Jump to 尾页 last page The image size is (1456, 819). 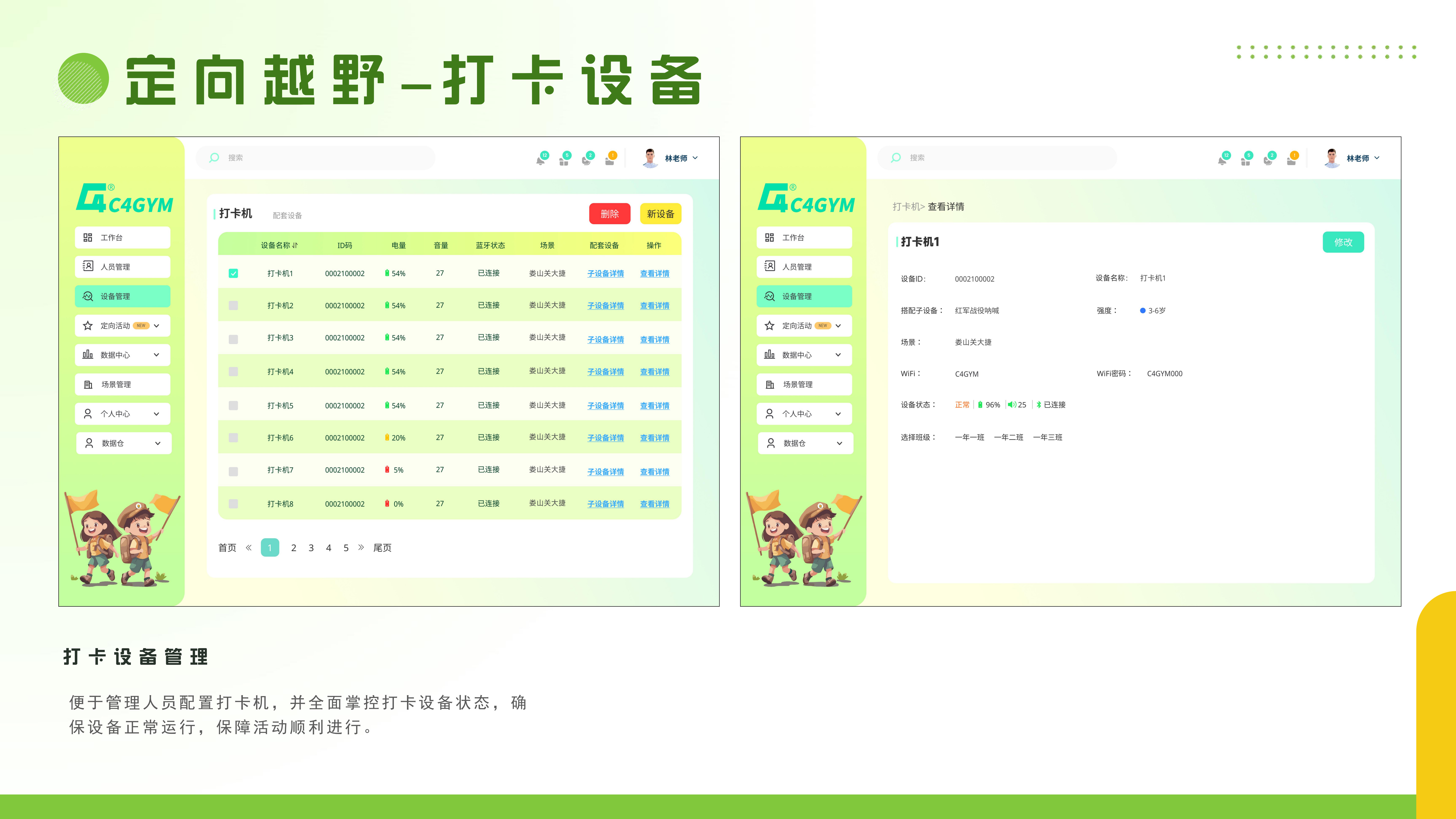coord(382,548)
